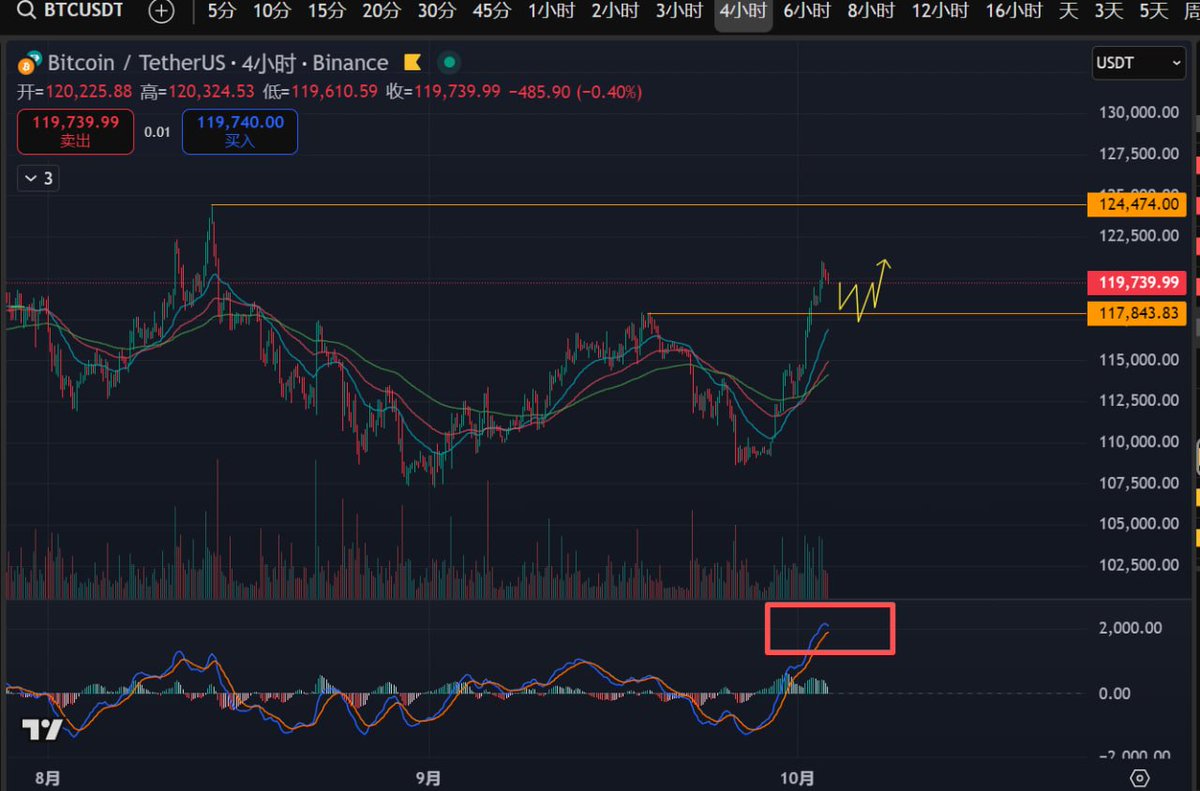Click the 107,500.00 price axis label

1137,482
